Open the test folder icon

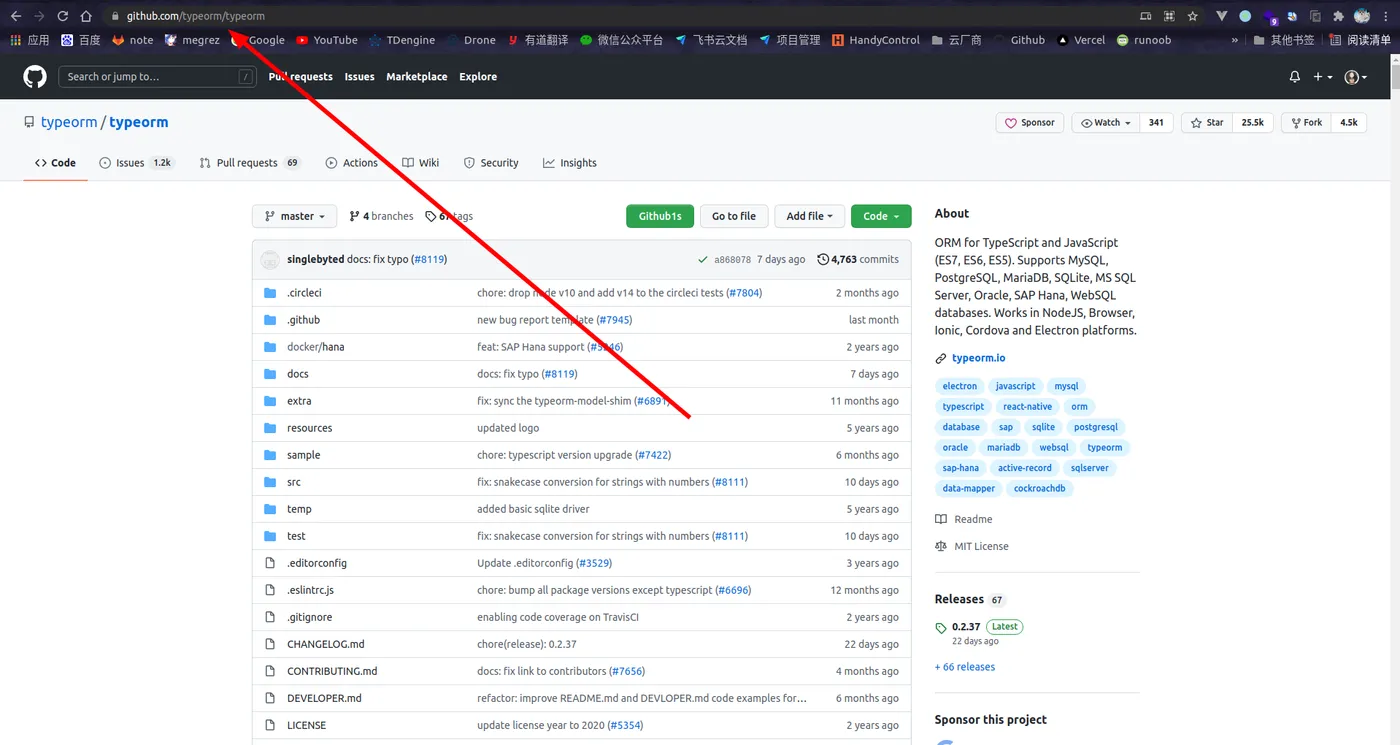(x=270, y=536)
